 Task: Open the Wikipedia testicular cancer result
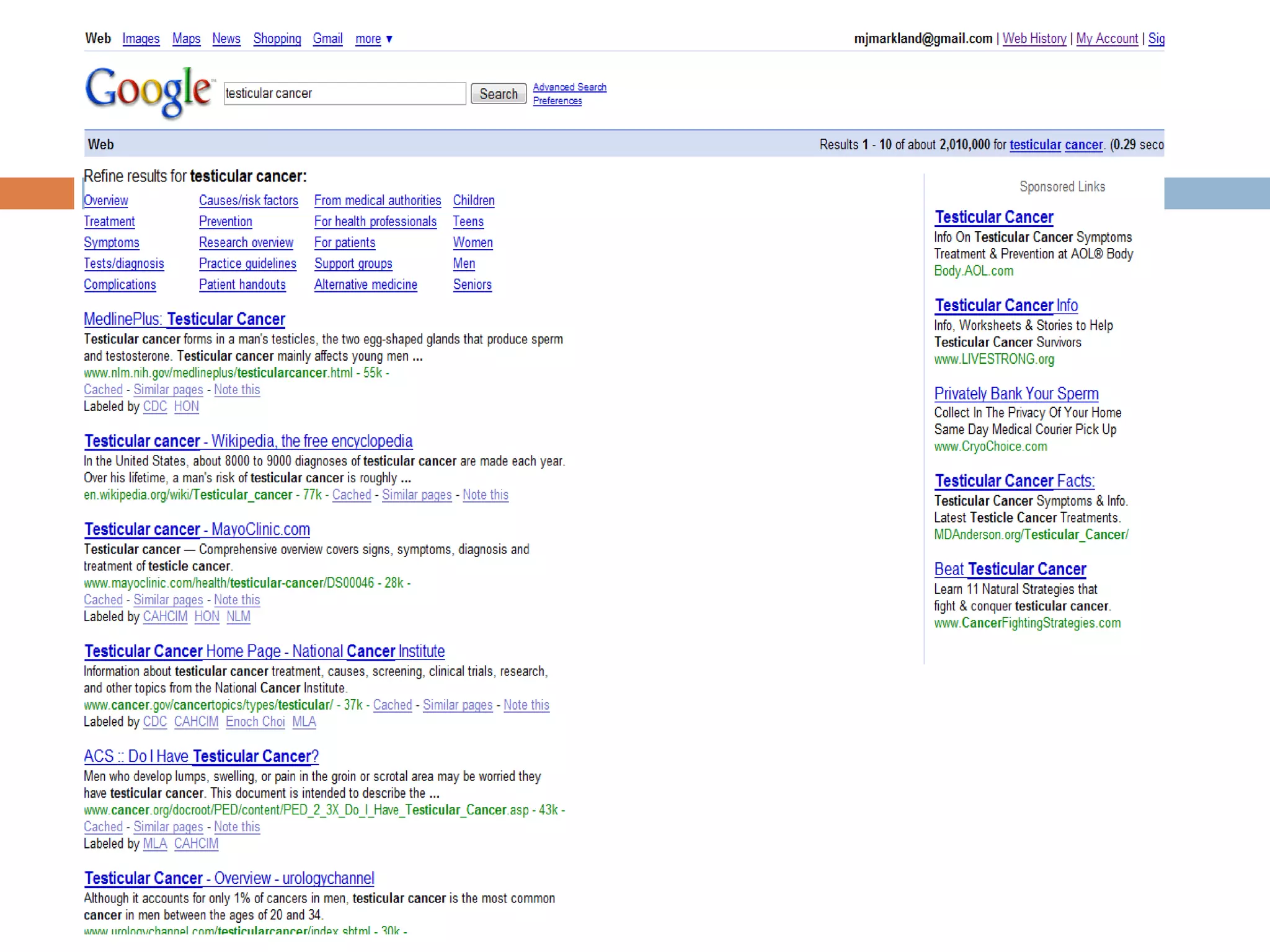tap(248, 441)
